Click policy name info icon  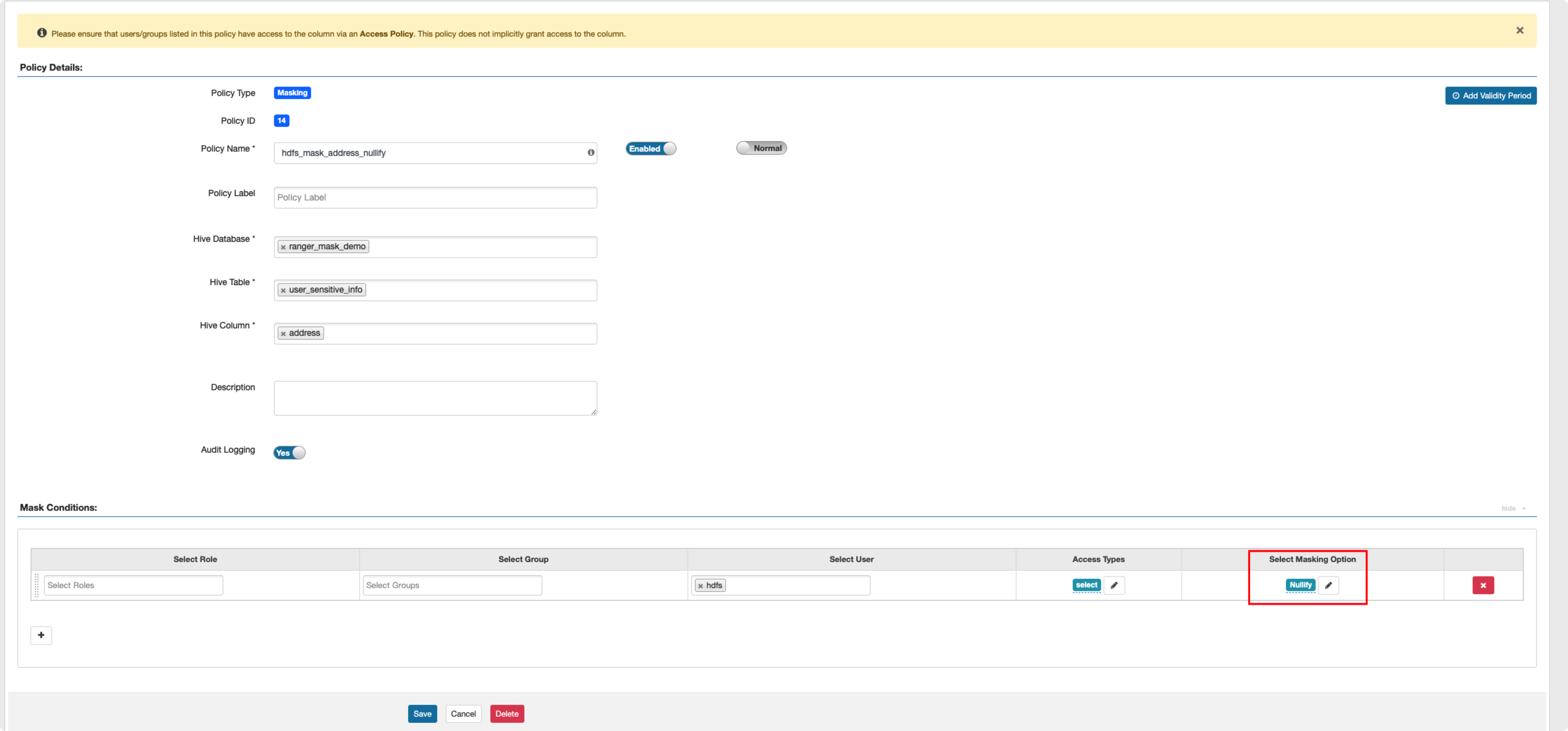(x=590, y=153)
